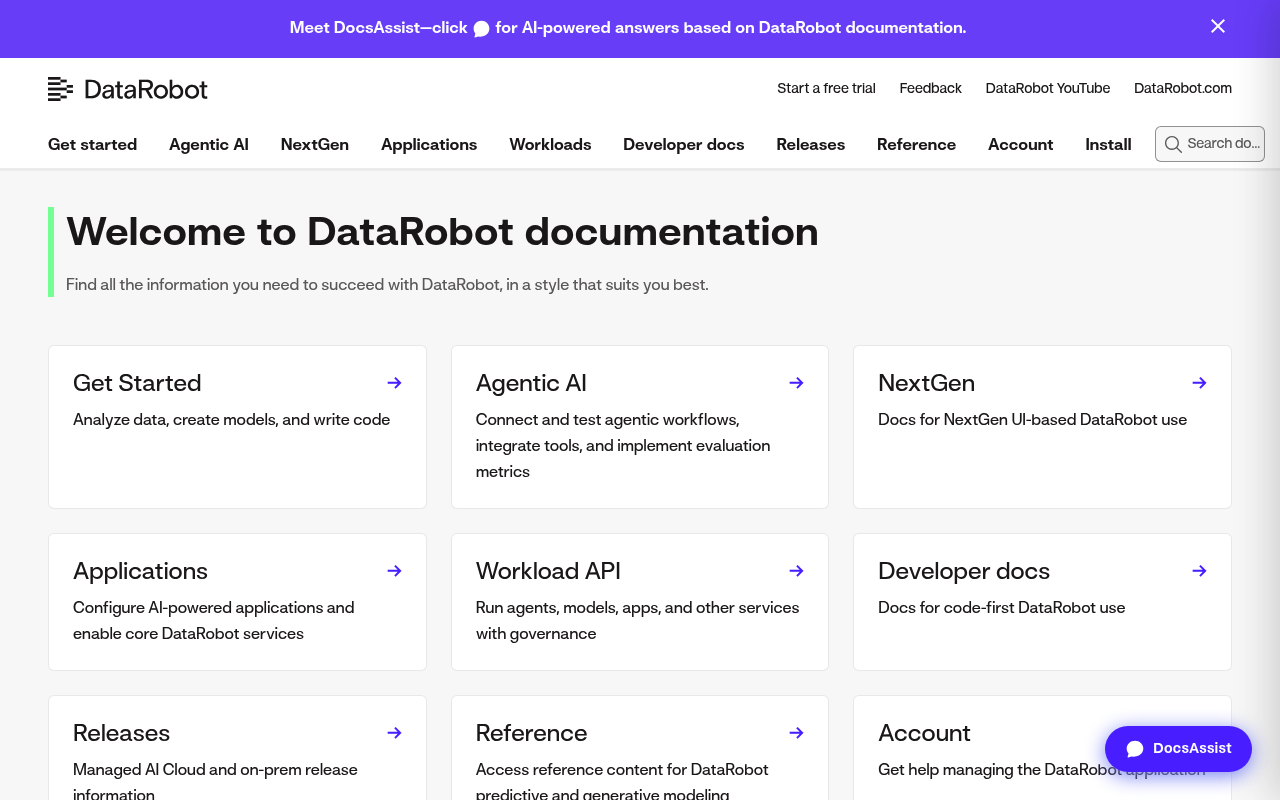This screenshot has width=1280, height=800.
Task: Open the DocsAssist chat button
Action: click(1178, 749)
